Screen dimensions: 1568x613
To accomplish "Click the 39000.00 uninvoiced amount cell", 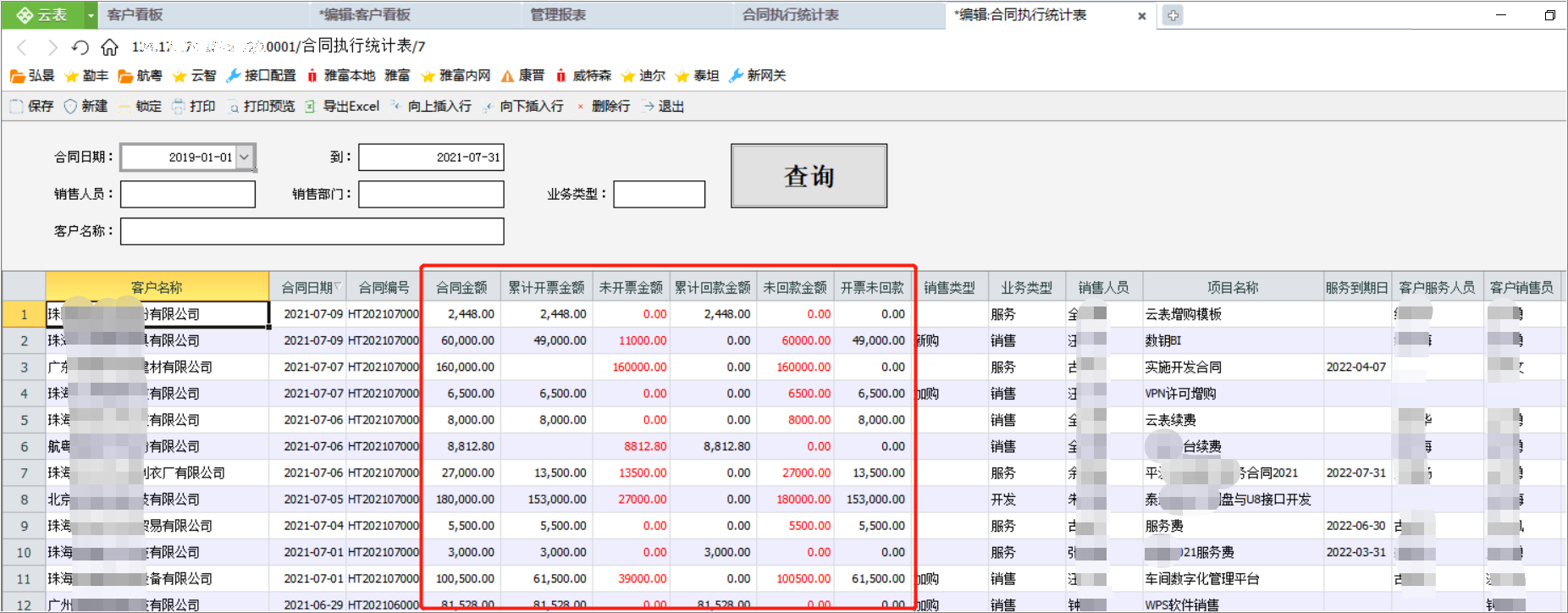I will click(631, 579).
